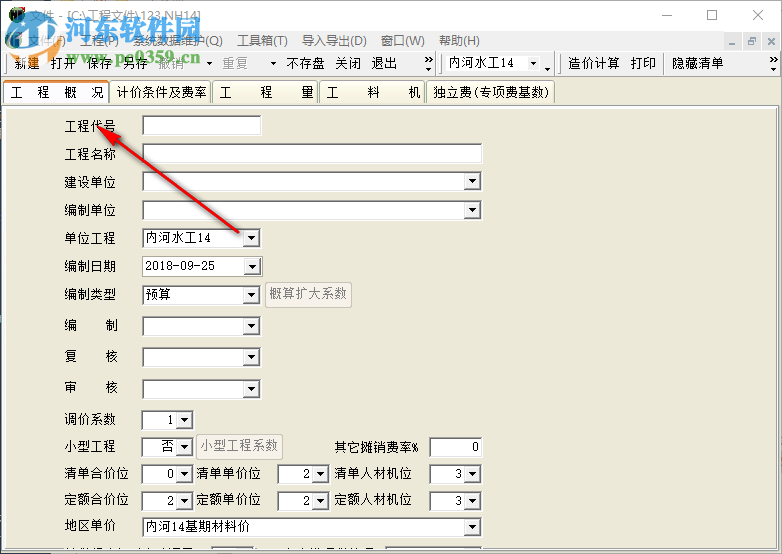Expand the 编制 person dropdown

(251, 327)
